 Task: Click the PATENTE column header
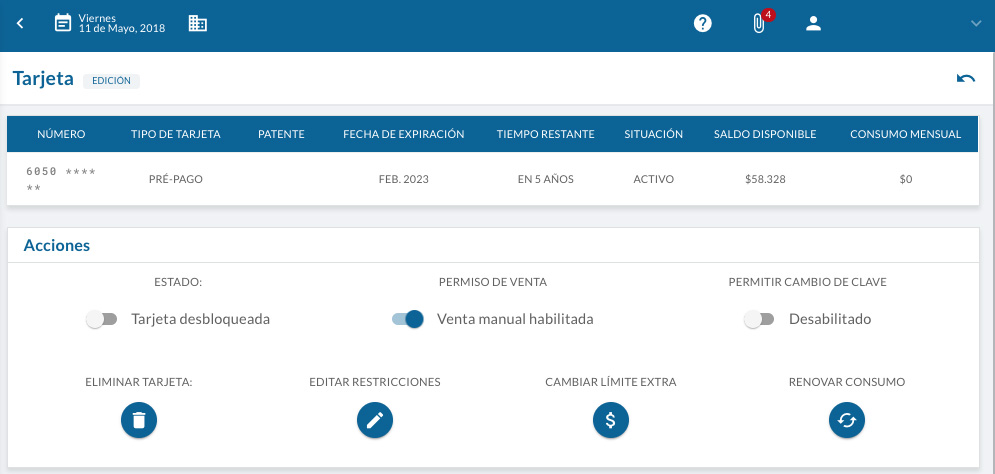281,135
